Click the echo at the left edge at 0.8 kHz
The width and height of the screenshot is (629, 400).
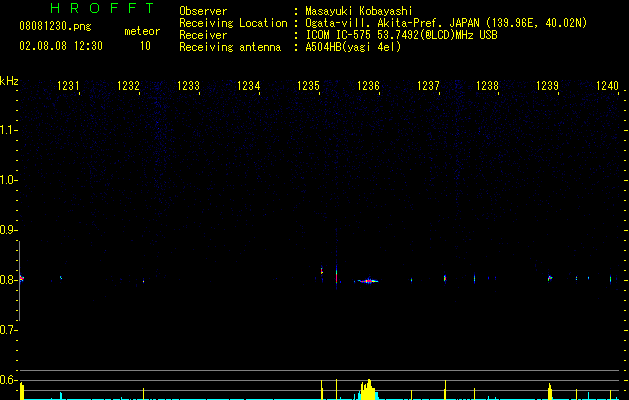22,278
